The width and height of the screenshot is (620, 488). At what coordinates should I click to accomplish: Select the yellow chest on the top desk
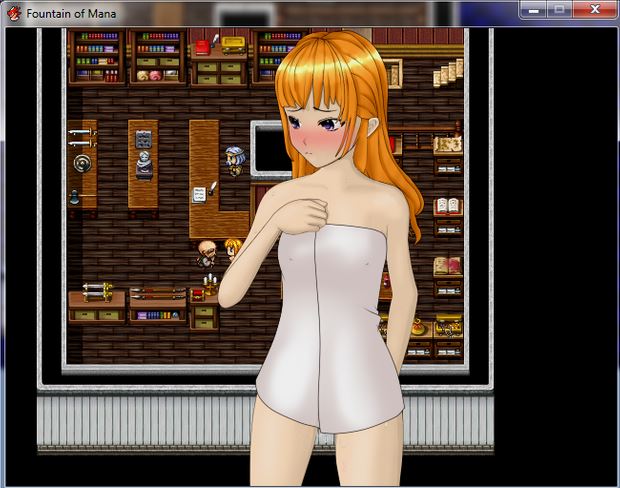pyautogui.click(x=233, y=44)
